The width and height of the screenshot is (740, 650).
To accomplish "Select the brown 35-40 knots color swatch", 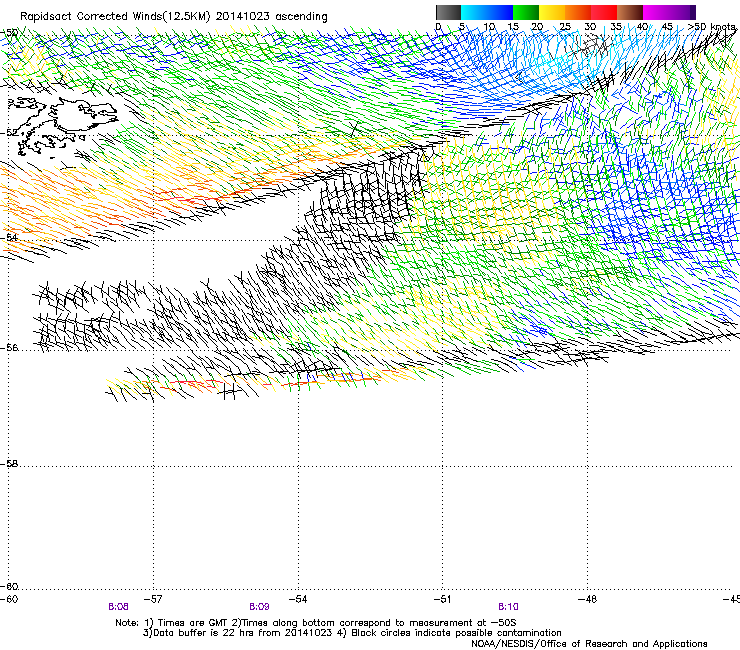I will coord(630,12).
